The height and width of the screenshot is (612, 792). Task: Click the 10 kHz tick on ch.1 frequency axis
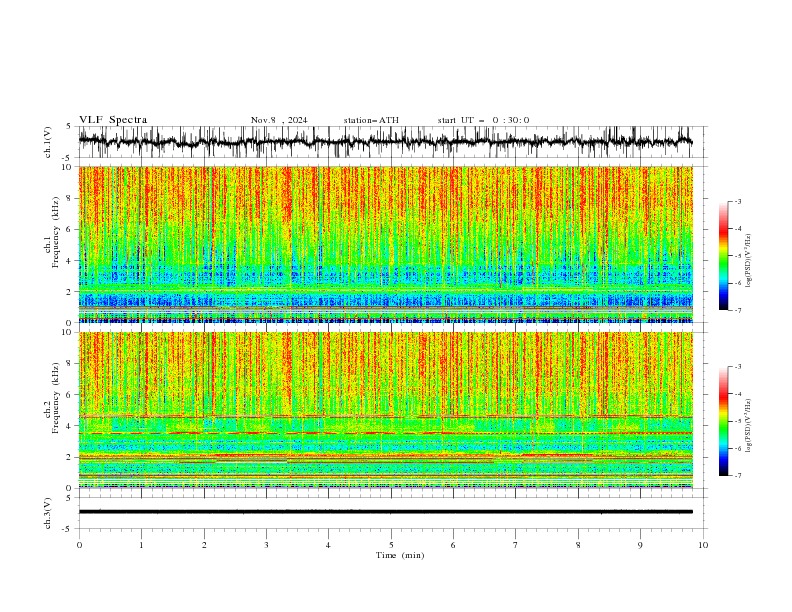[68, 167]
